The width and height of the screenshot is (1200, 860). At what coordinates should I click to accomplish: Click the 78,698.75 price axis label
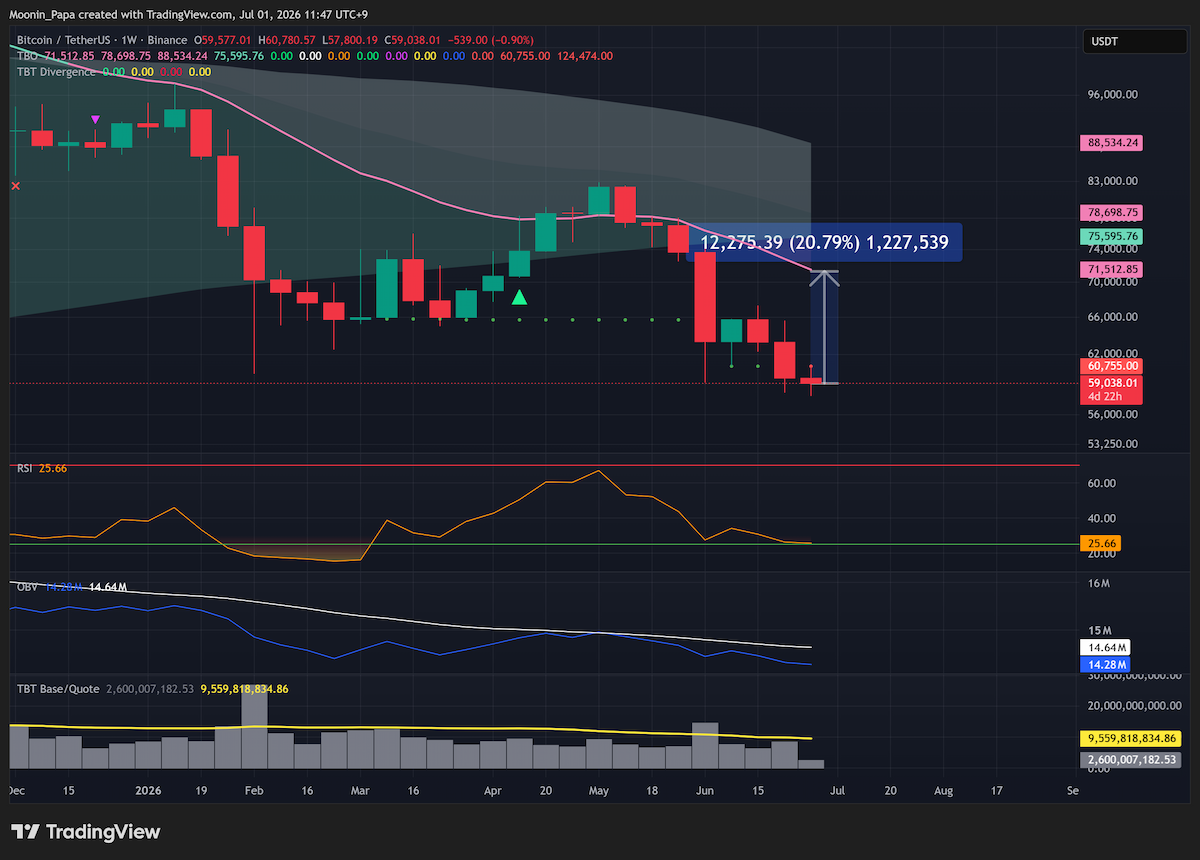coord(1112,213)
